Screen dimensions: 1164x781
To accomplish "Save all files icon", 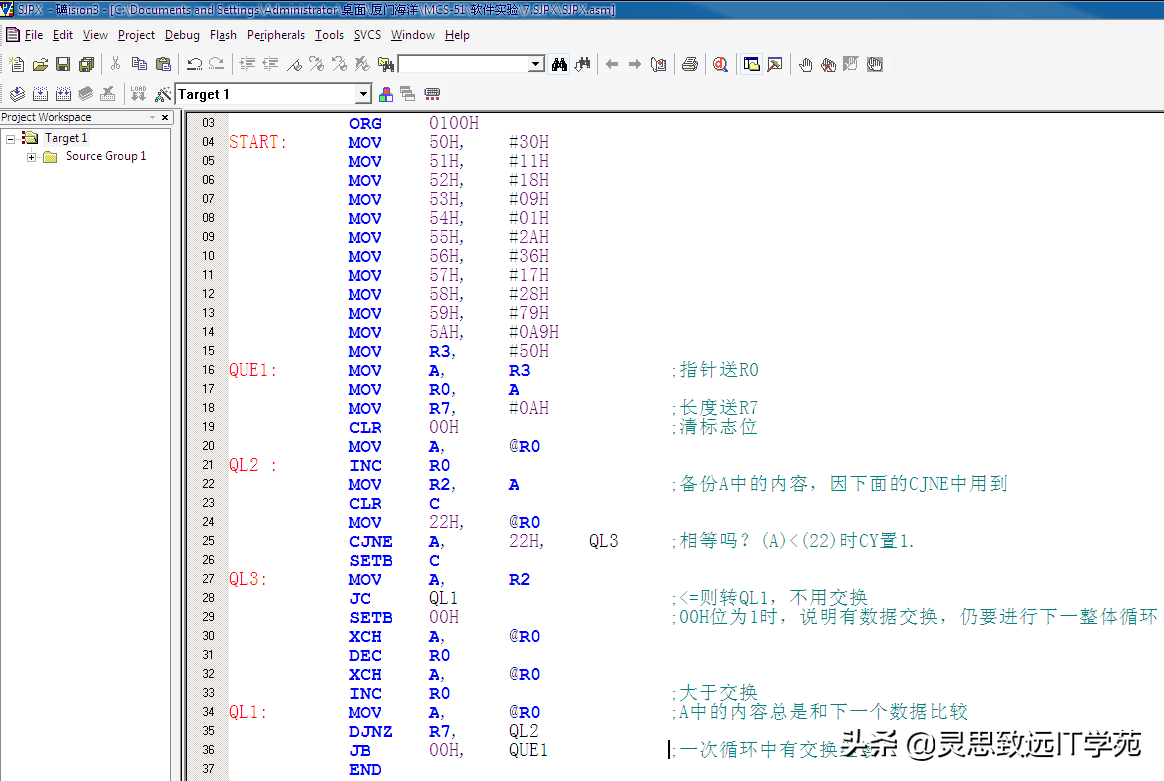I will [x=86, y=65].
